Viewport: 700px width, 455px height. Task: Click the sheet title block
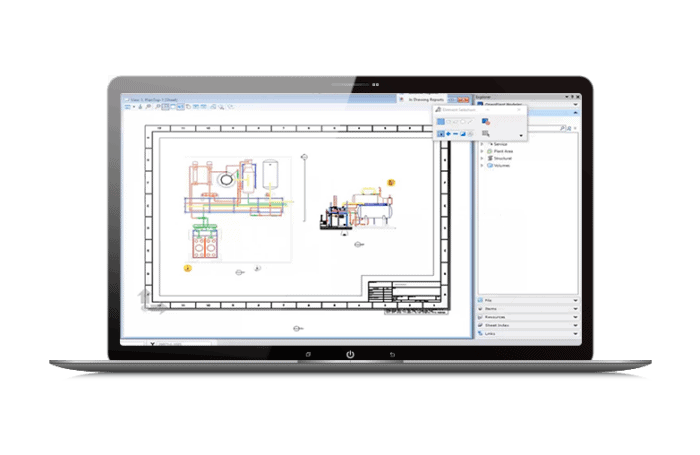(404, 292)
